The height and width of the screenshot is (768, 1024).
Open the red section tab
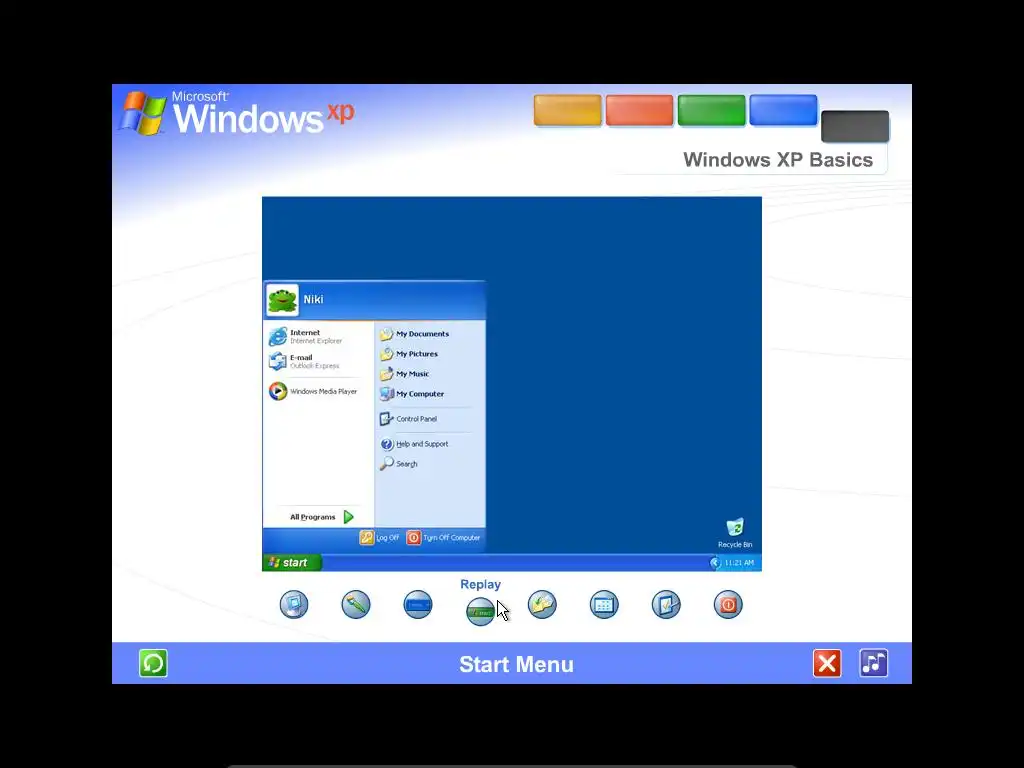639,110
